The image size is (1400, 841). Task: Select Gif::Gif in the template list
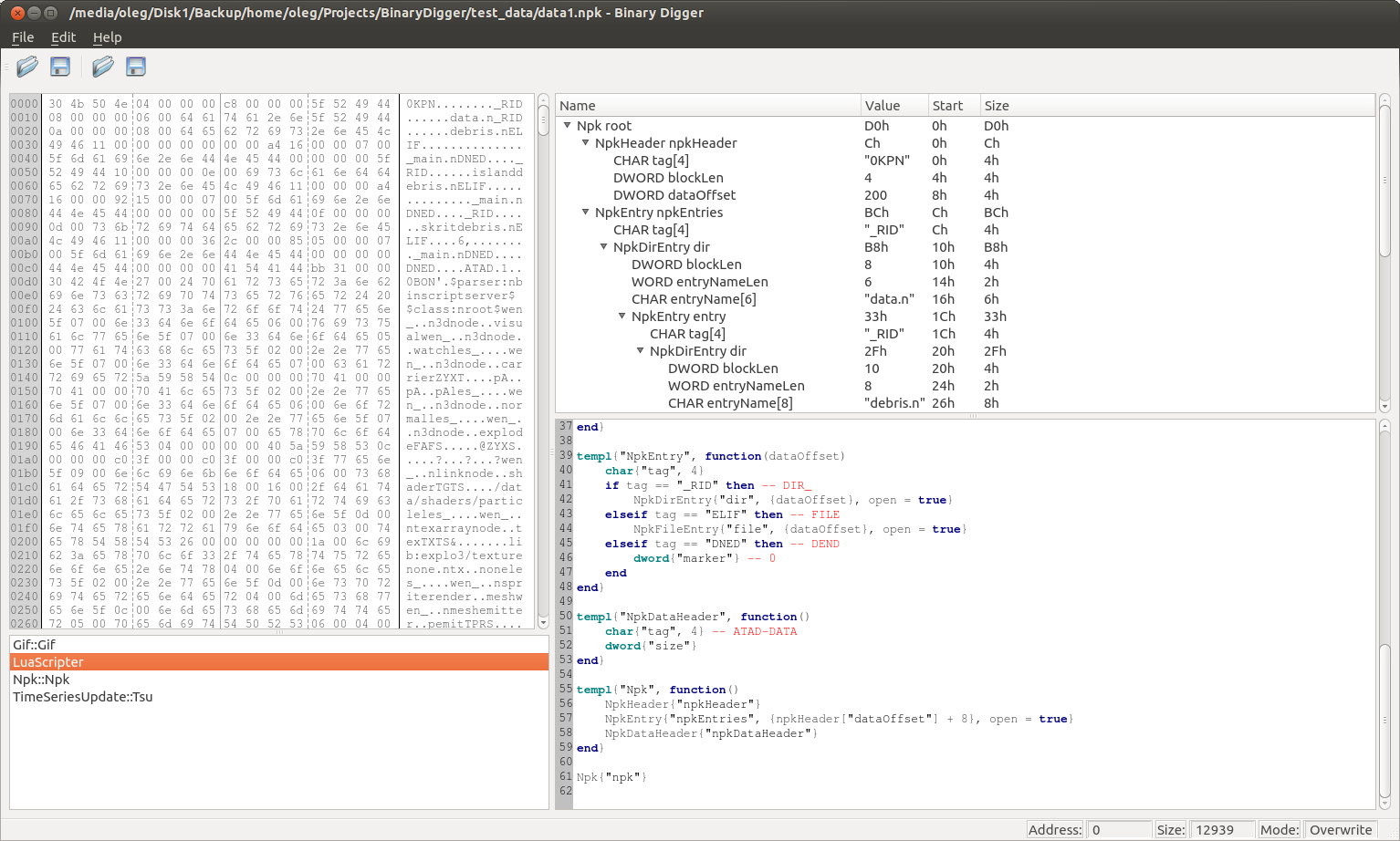tap(279, 645)
